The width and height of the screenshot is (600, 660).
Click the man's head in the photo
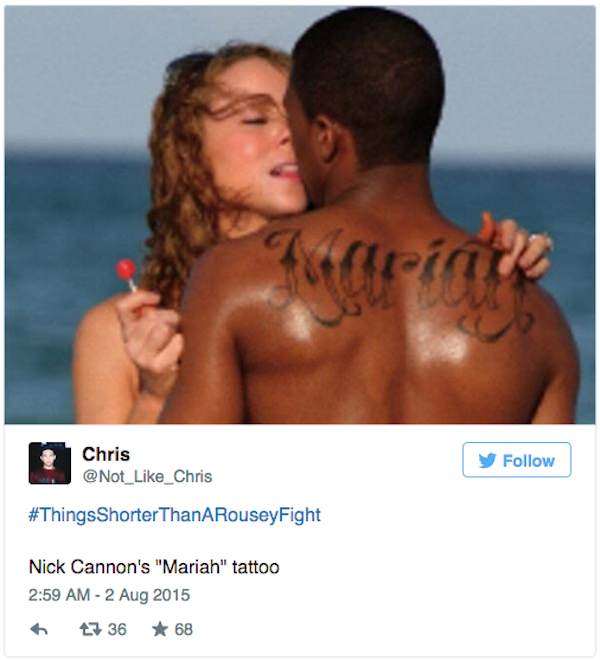[x=364, y=90]
